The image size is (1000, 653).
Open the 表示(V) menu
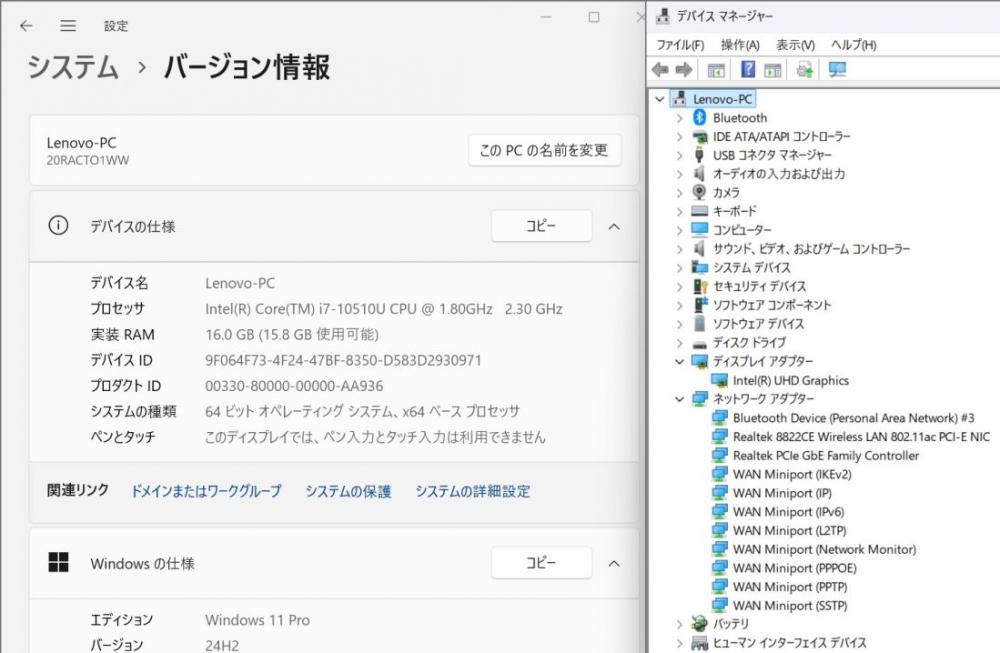tap(795, 45)
